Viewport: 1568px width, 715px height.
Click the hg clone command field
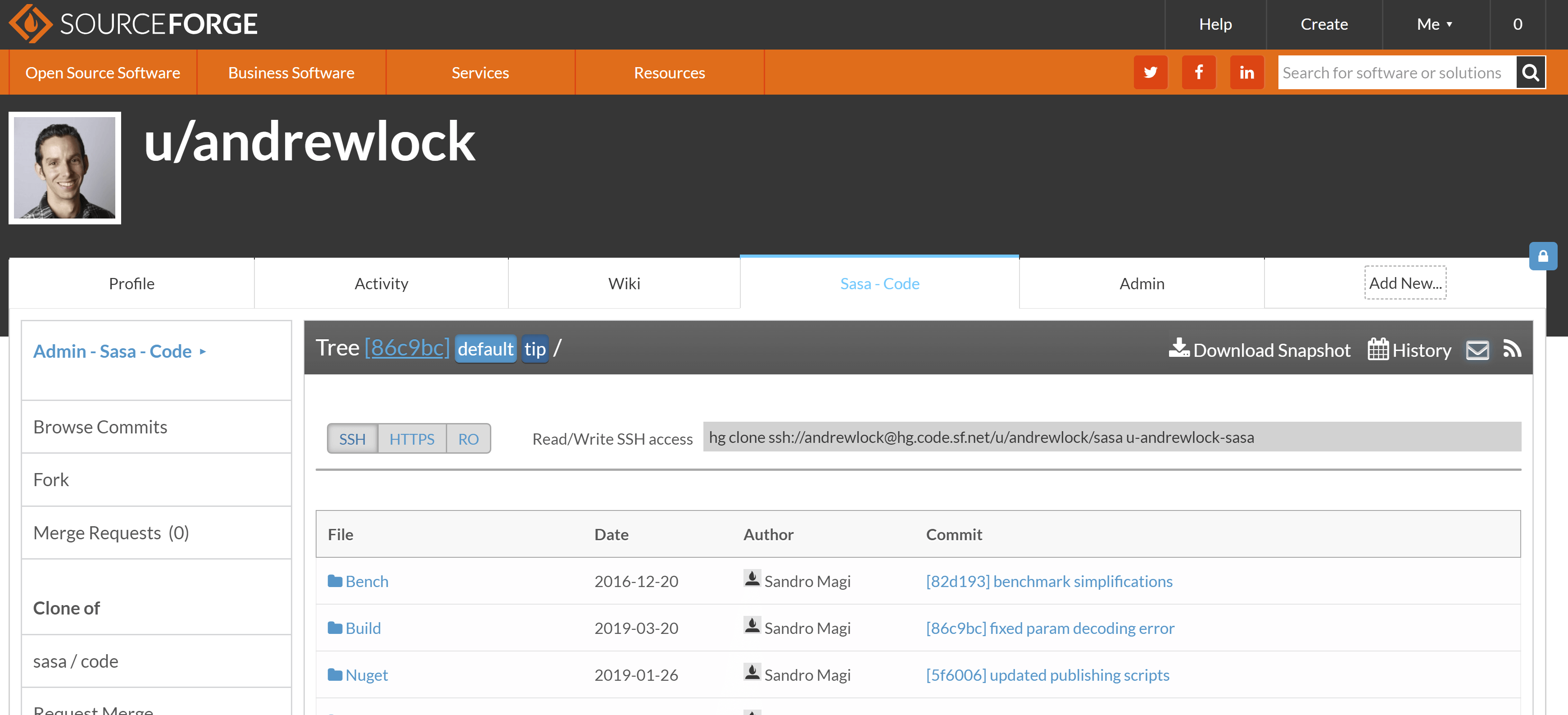[1111, 437]
